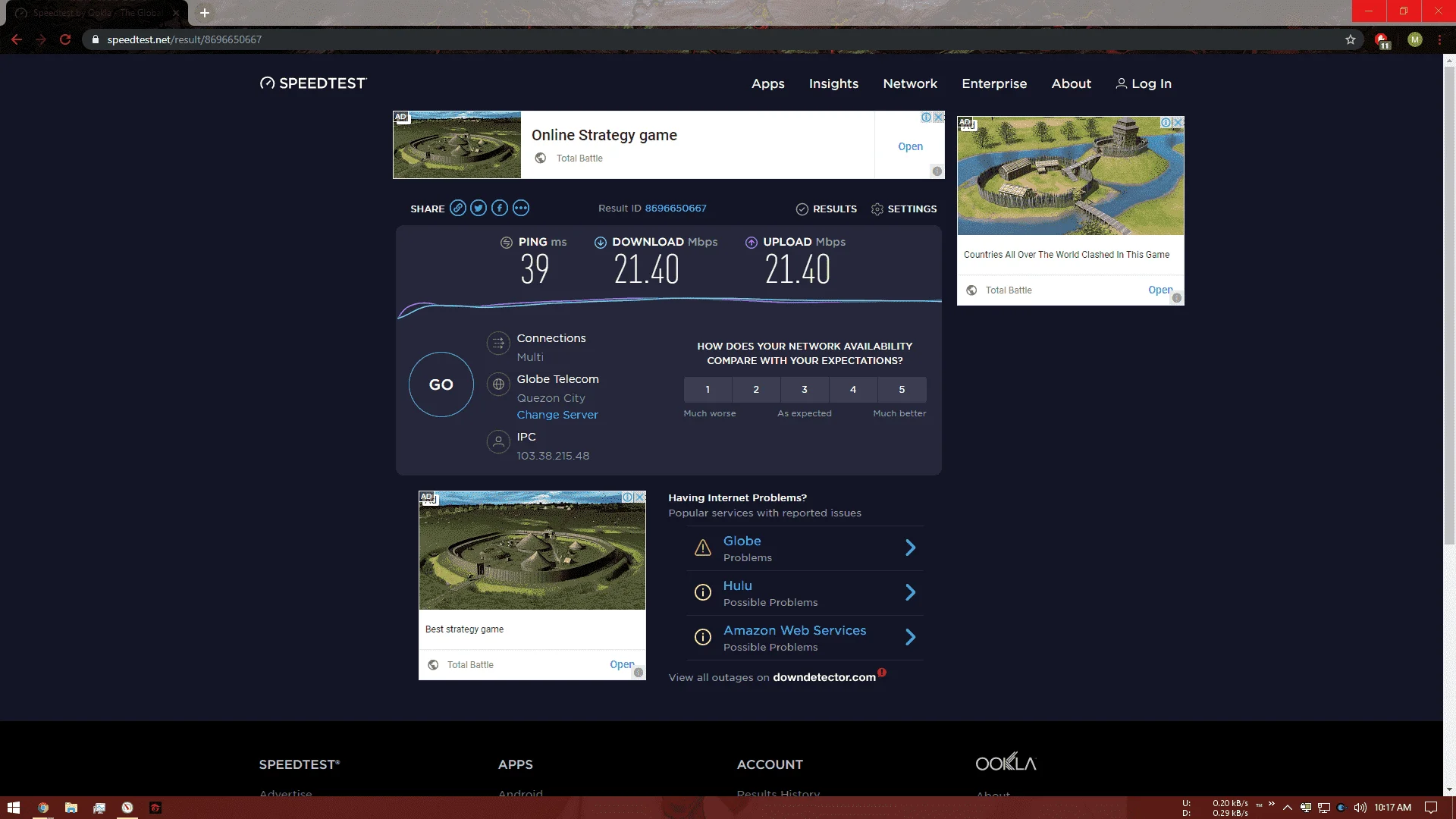Viewport: 1456px width, 819px height.
Task: Click the Speedtest logo in the header
Action: (x=313, y=83)
